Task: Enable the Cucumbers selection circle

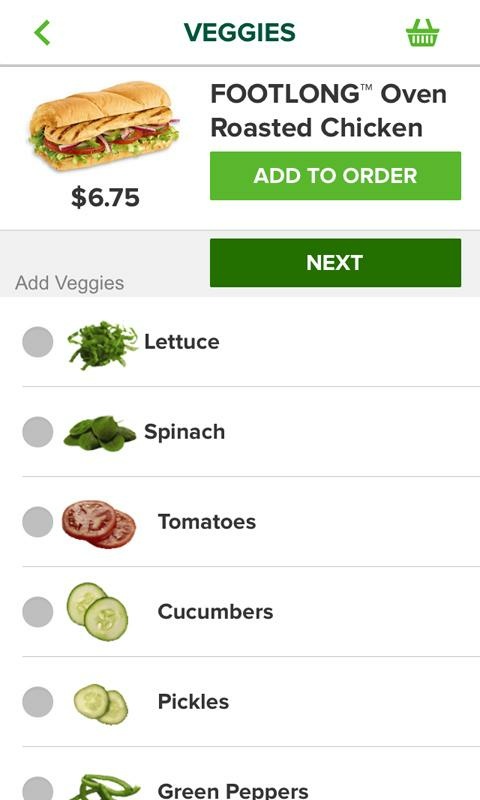Action: (x=38, y=611)
